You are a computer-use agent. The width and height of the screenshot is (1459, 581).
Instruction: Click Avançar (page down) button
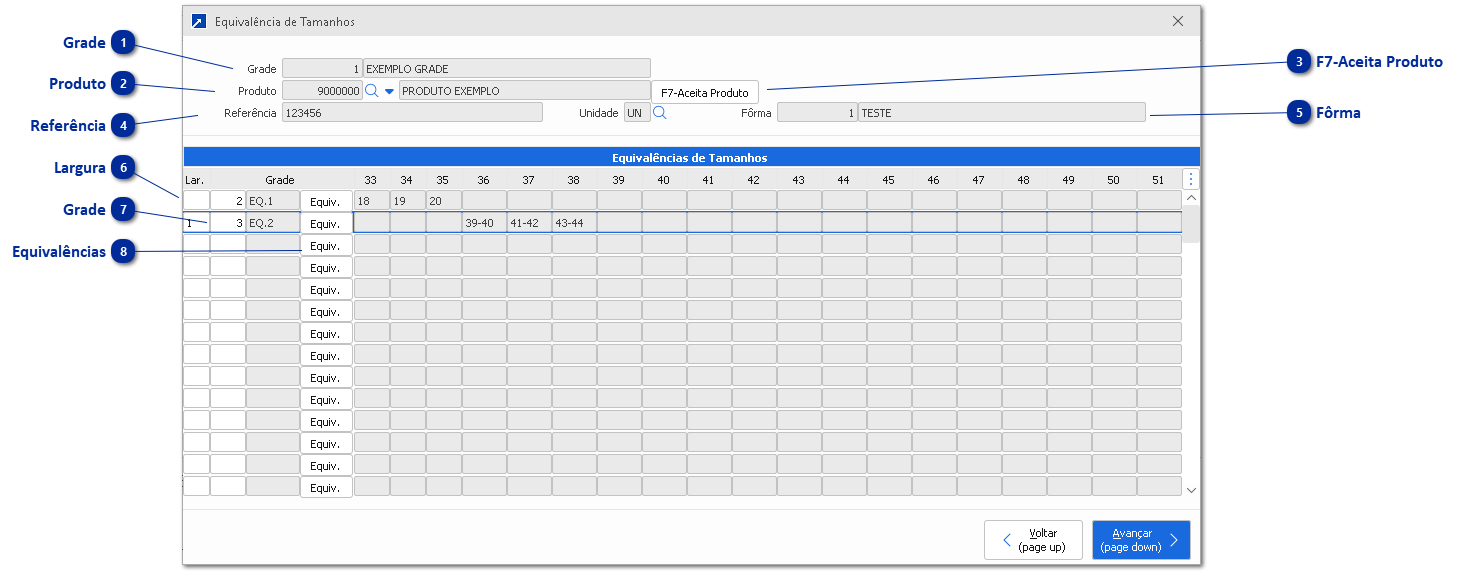pyautogui.click(x=1141, y=540)
